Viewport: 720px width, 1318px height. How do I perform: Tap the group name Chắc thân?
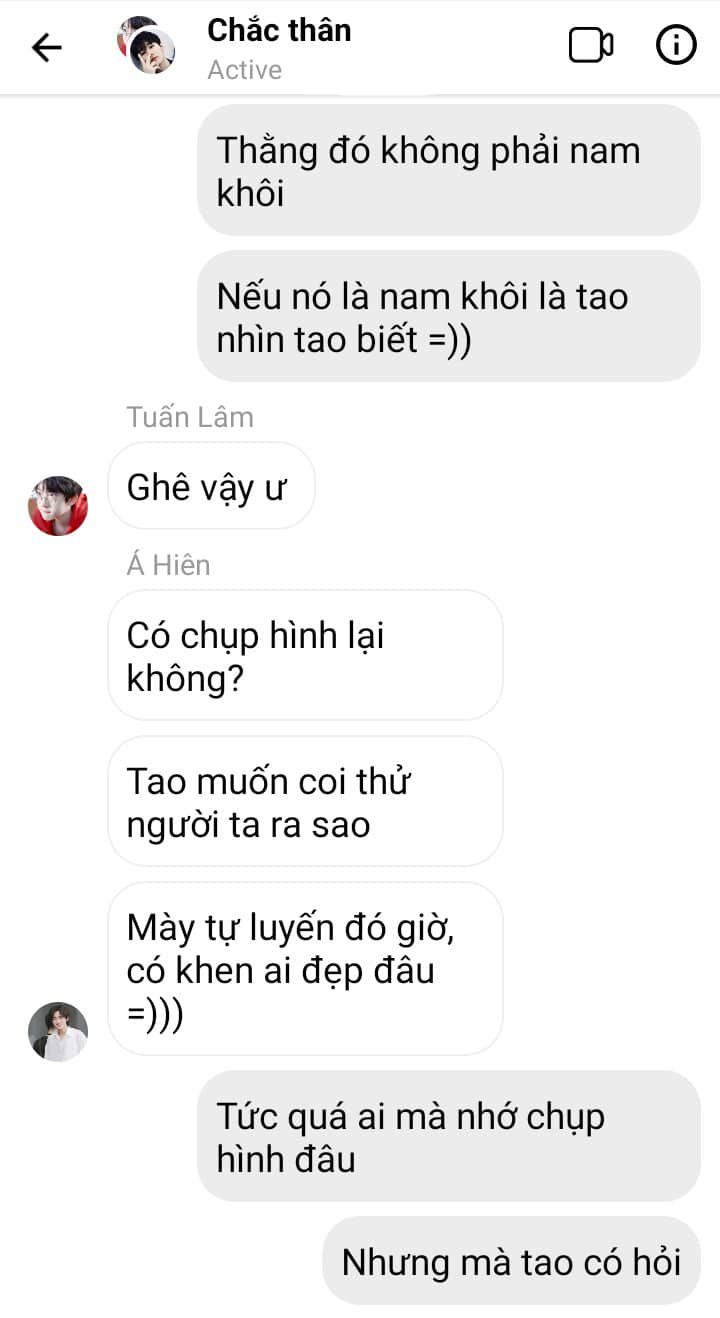click(279, 30)
